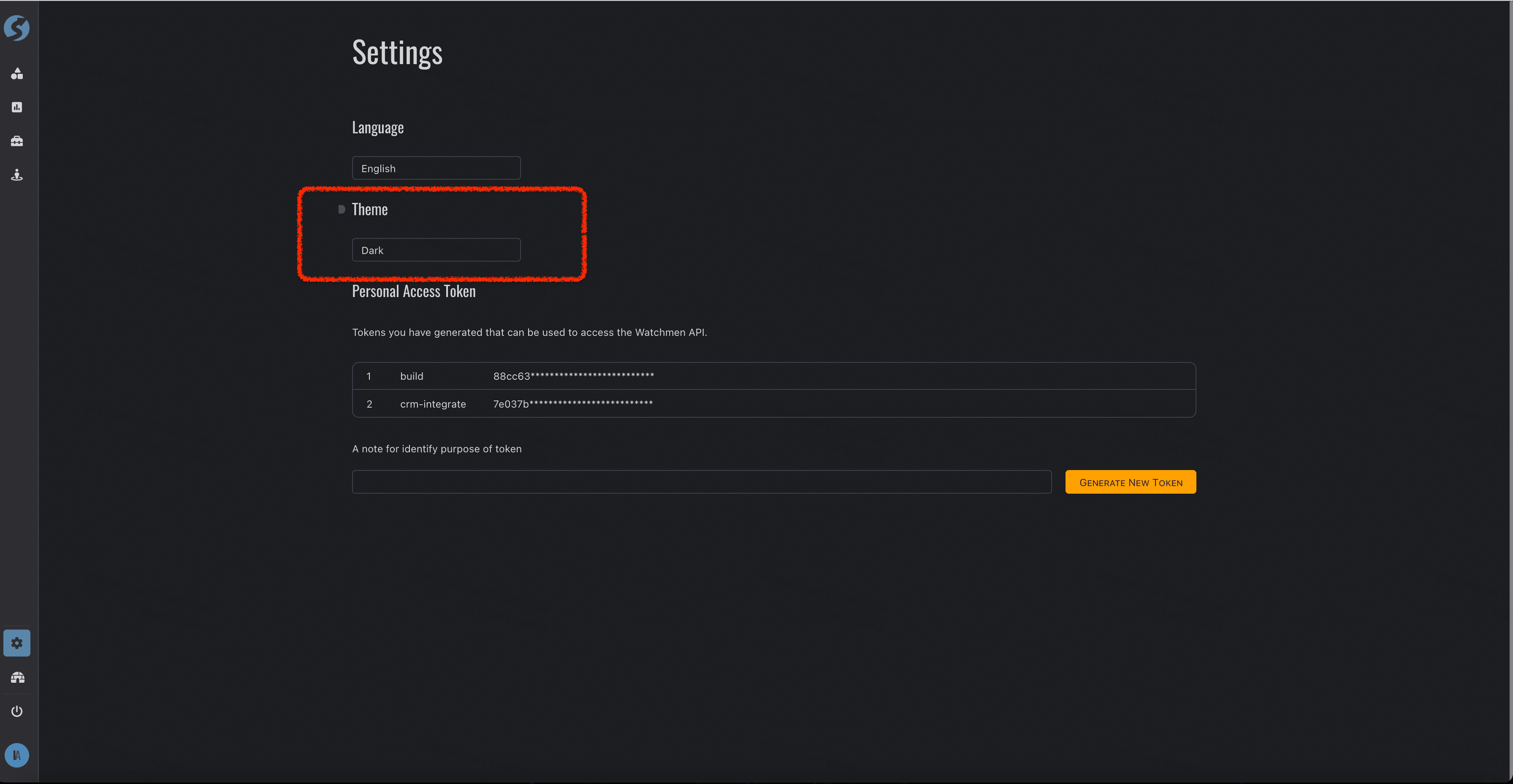
Task: Select the crm-integrate token row
Action: (x=773, y=404)
